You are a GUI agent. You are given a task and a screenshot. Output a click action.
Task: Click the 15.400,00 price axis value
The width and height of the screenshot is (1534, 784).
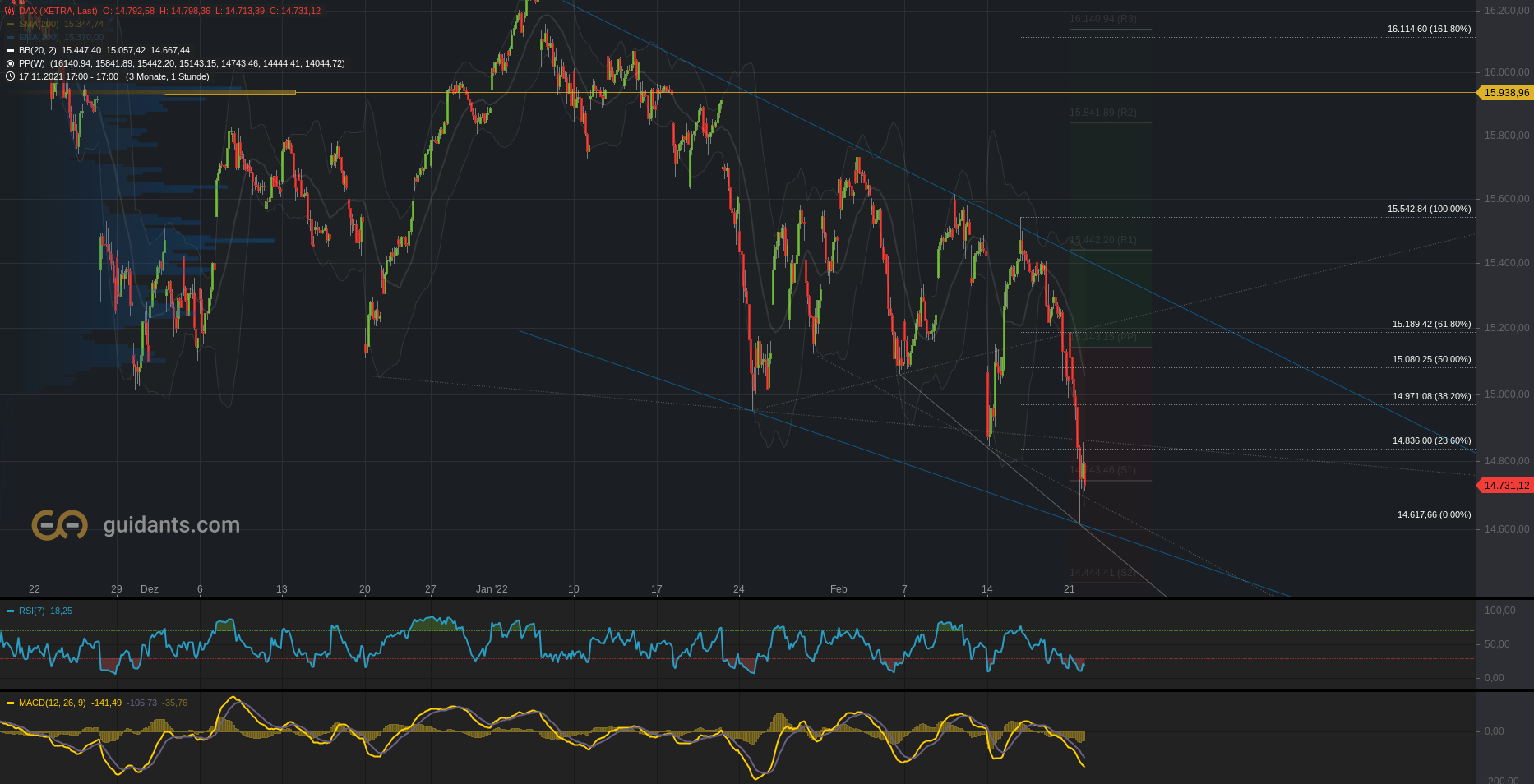click(1507, 263)
